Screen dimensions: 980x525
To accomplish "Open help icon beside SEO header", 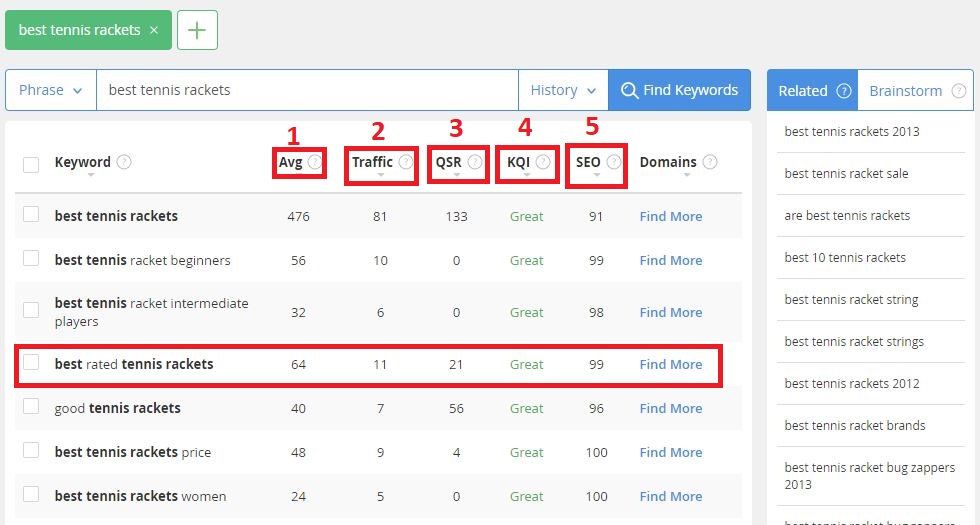I will tap(614, 162).
